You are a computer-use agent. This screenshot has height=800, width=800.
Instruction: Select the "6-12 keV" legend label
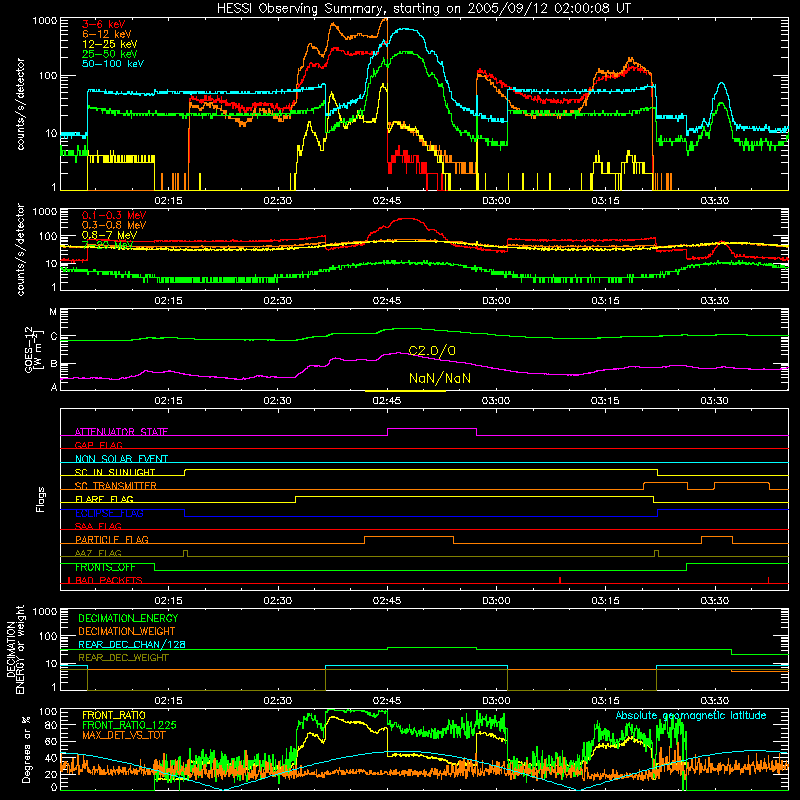107,34
